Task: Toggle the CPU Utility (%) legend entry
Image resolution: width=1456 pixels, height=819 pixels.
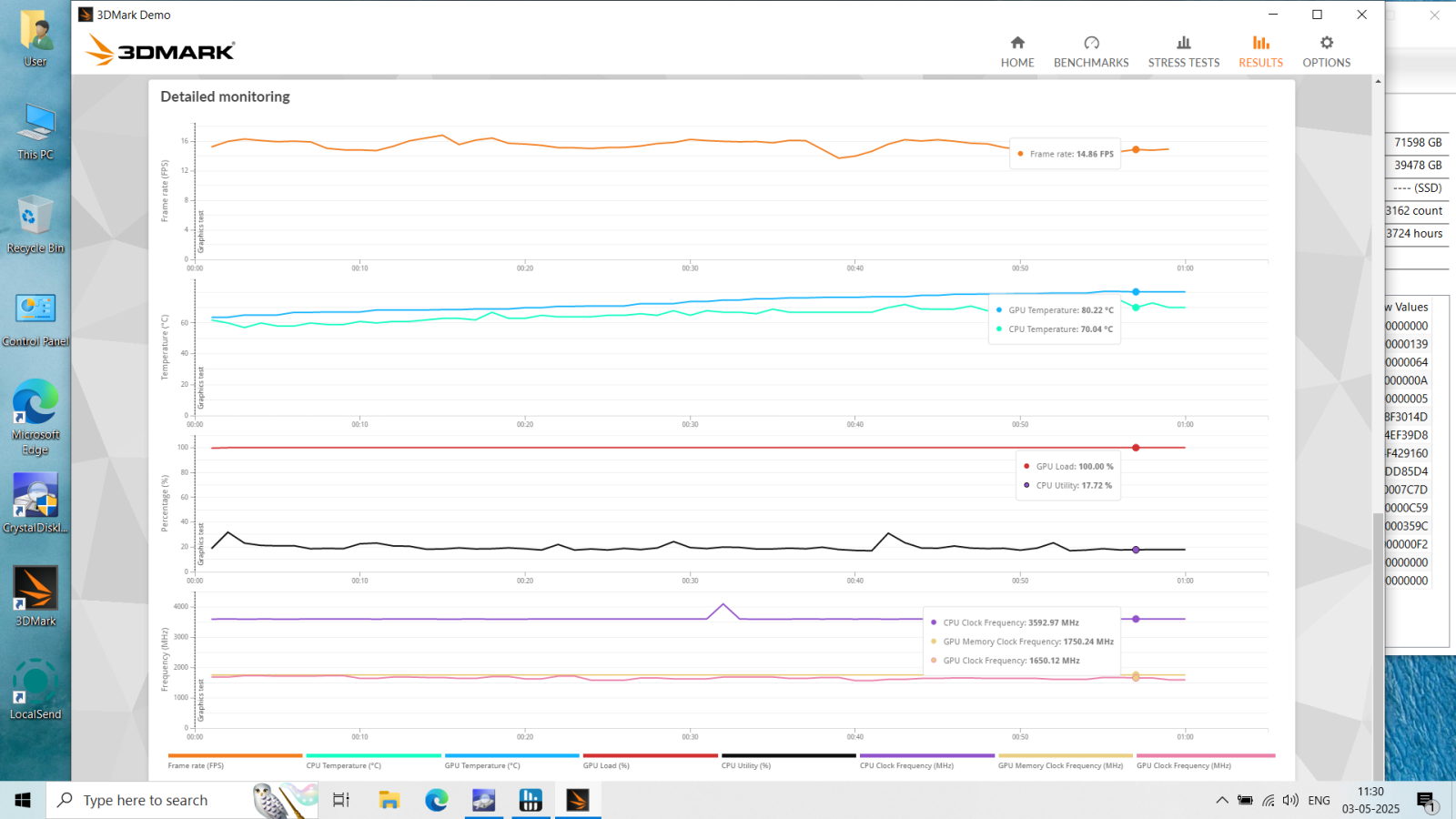Action: (788, 761)
